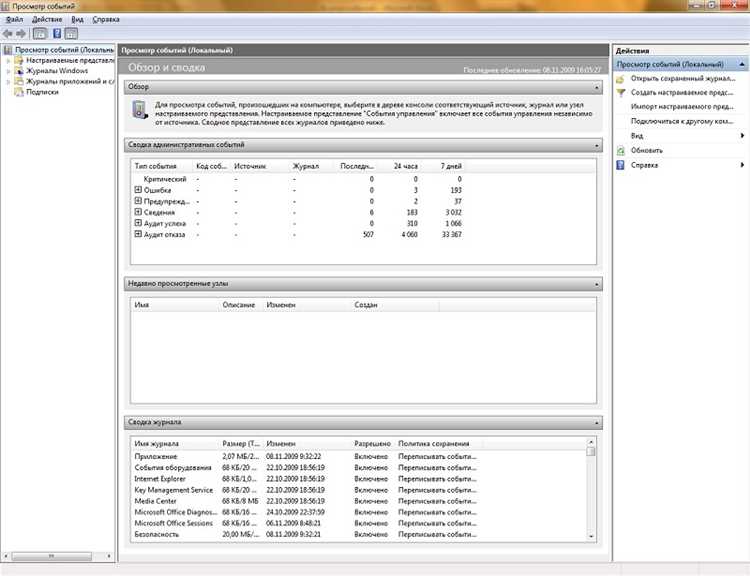Click the journal summary list down scroll arrow

click(591, 536)
